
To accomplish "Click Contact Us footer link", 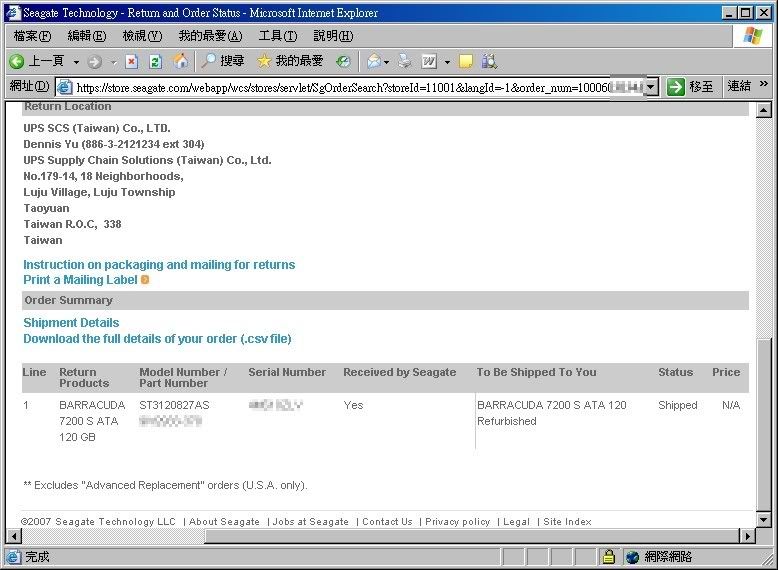I will tap(388, 521).
